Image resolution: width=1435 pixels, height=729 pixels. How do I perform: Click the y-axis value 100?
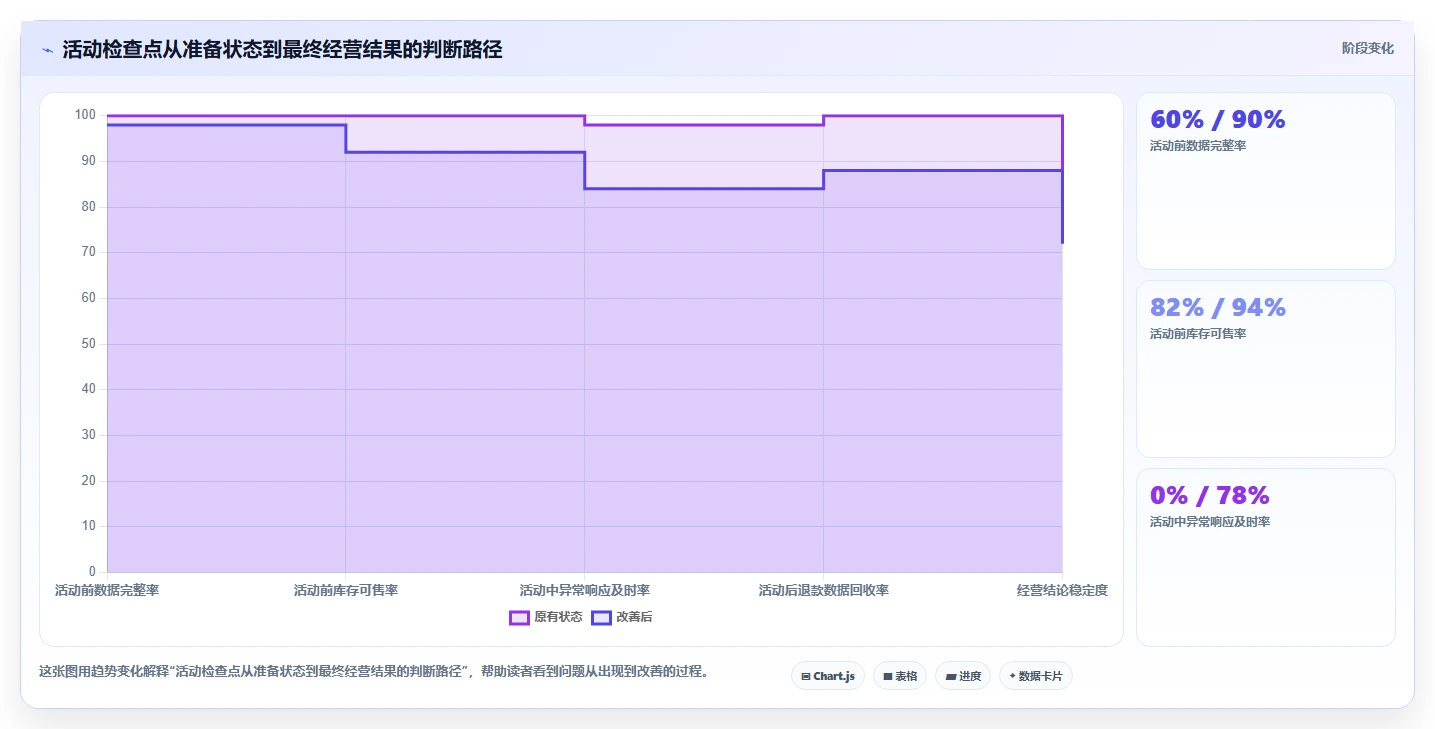[85, 115]
